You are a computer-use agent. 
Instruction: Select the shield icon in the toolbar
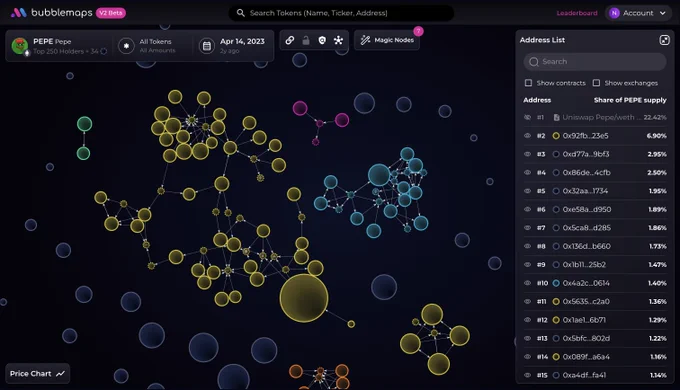pyautogui.click(x=322, y=40)
